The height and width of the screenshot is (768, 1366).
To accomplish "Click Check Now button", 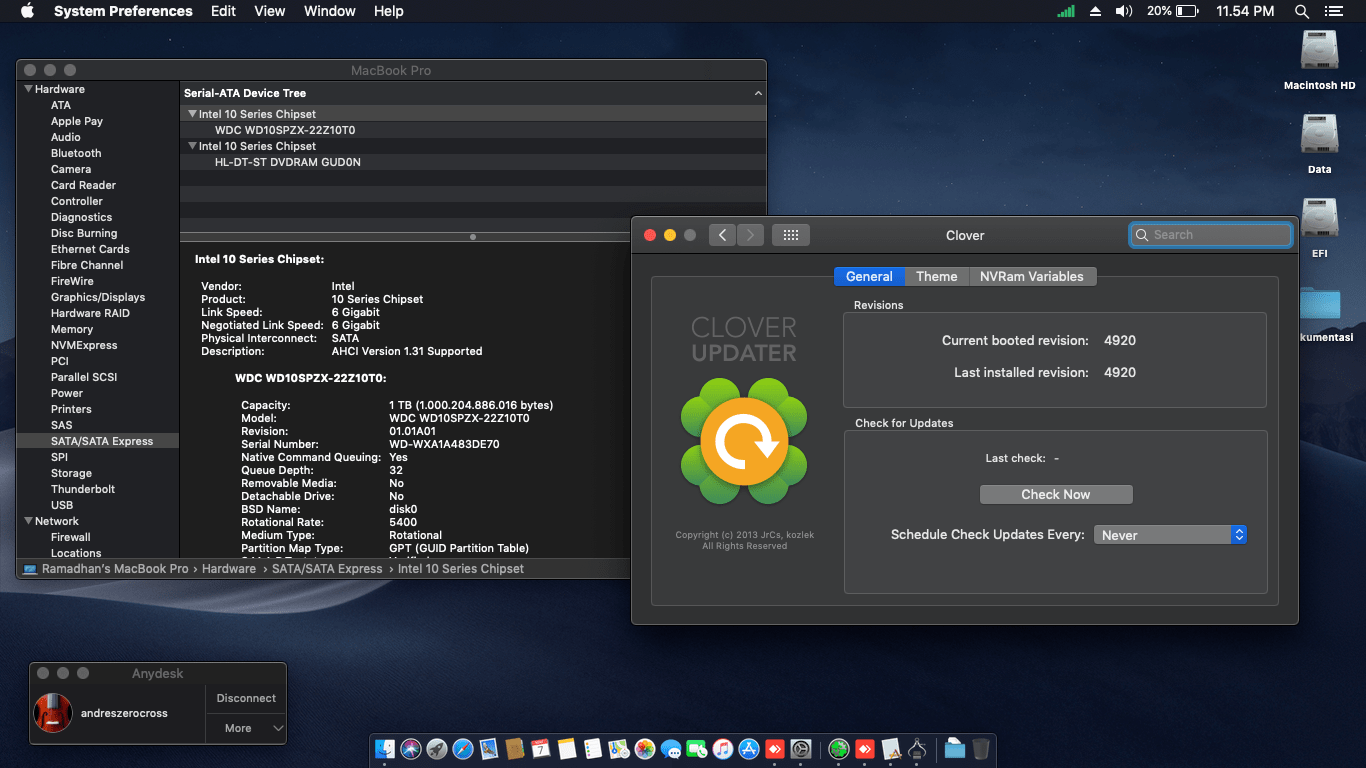I will pos(1056,494).
